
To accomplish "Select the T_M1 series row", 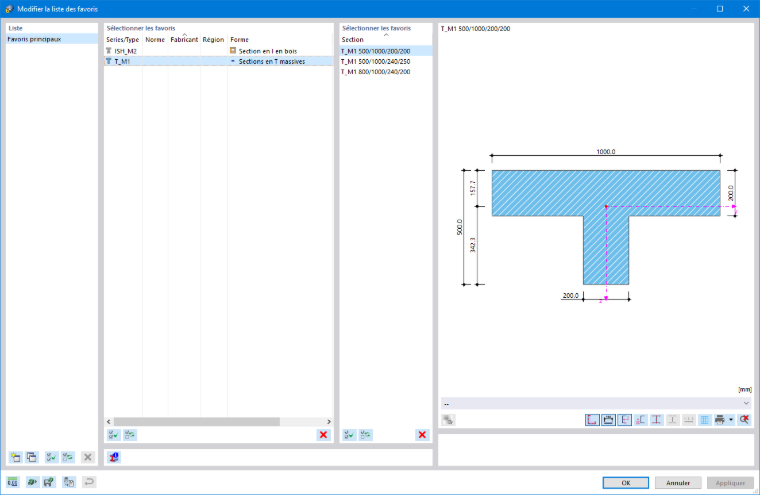I will (219, 62).
